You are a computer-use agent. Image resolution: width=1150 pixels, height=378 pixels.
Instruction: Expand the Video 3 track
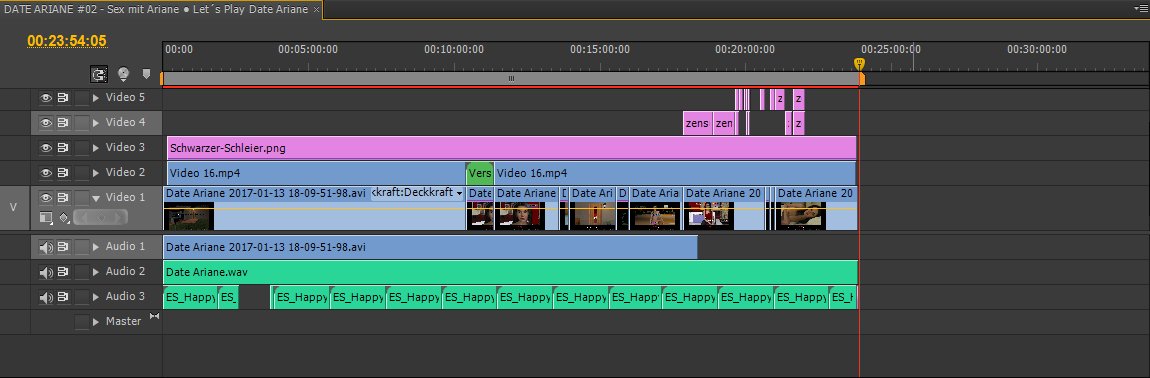click(95, 148)
